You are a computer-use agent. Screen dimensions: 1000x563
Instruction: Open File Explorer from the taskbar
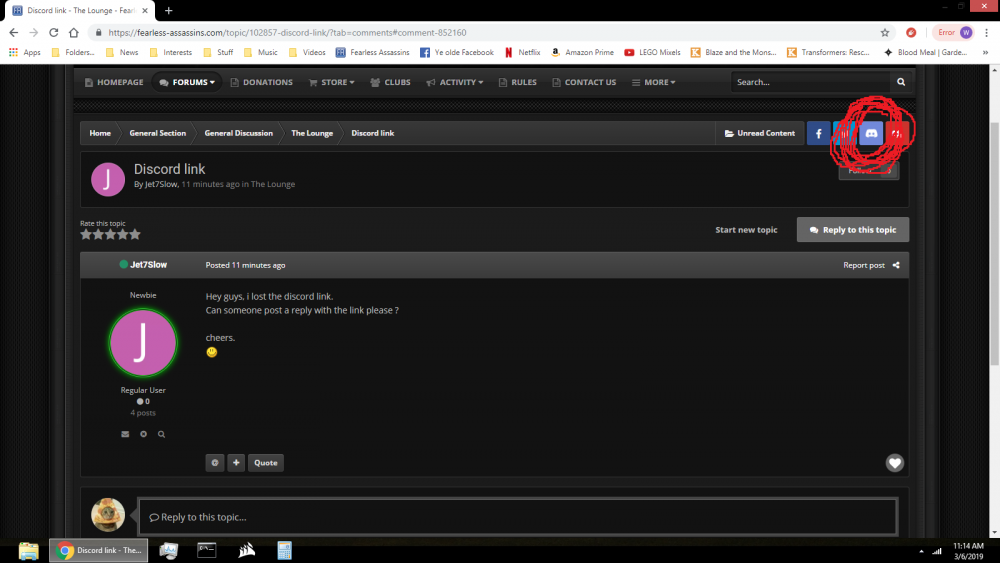[x=28, y=550]
